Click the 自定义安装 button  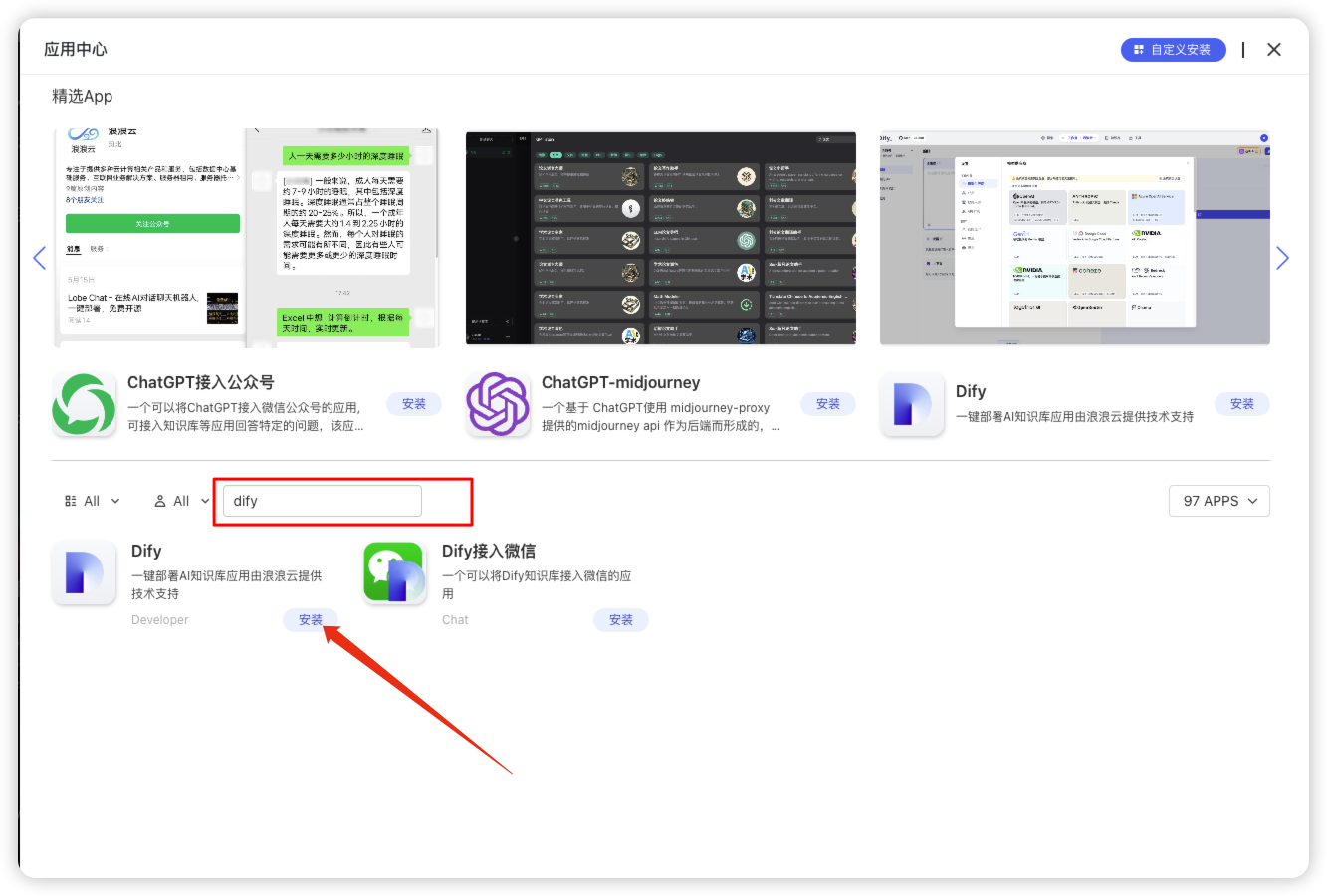pyautogui.click(x=1174, y=49)
